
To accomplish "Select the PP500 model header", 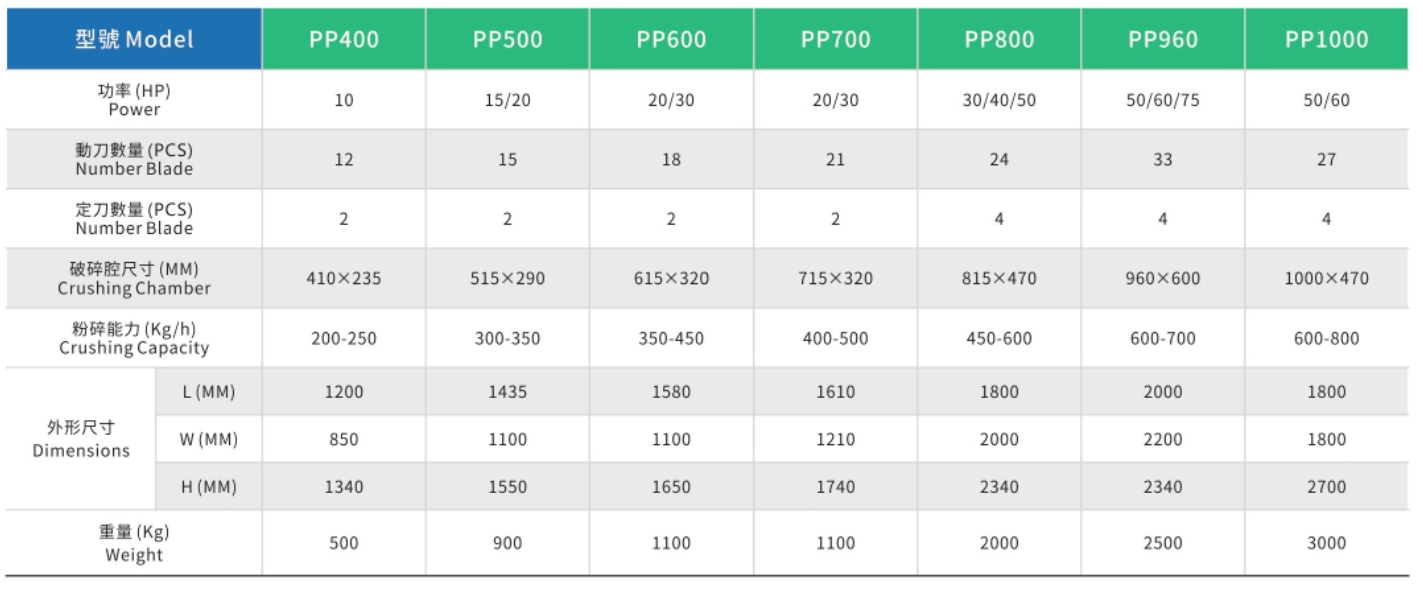I will pos(507,40).
